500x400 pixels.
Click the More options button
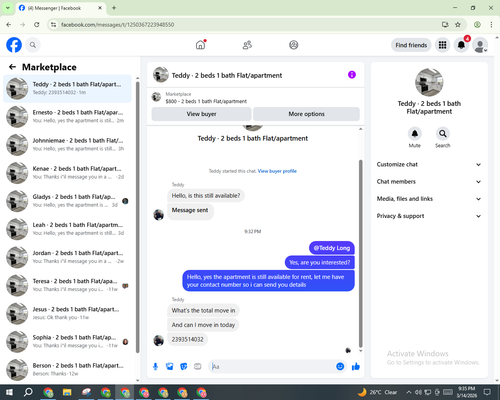click(306, 114)
